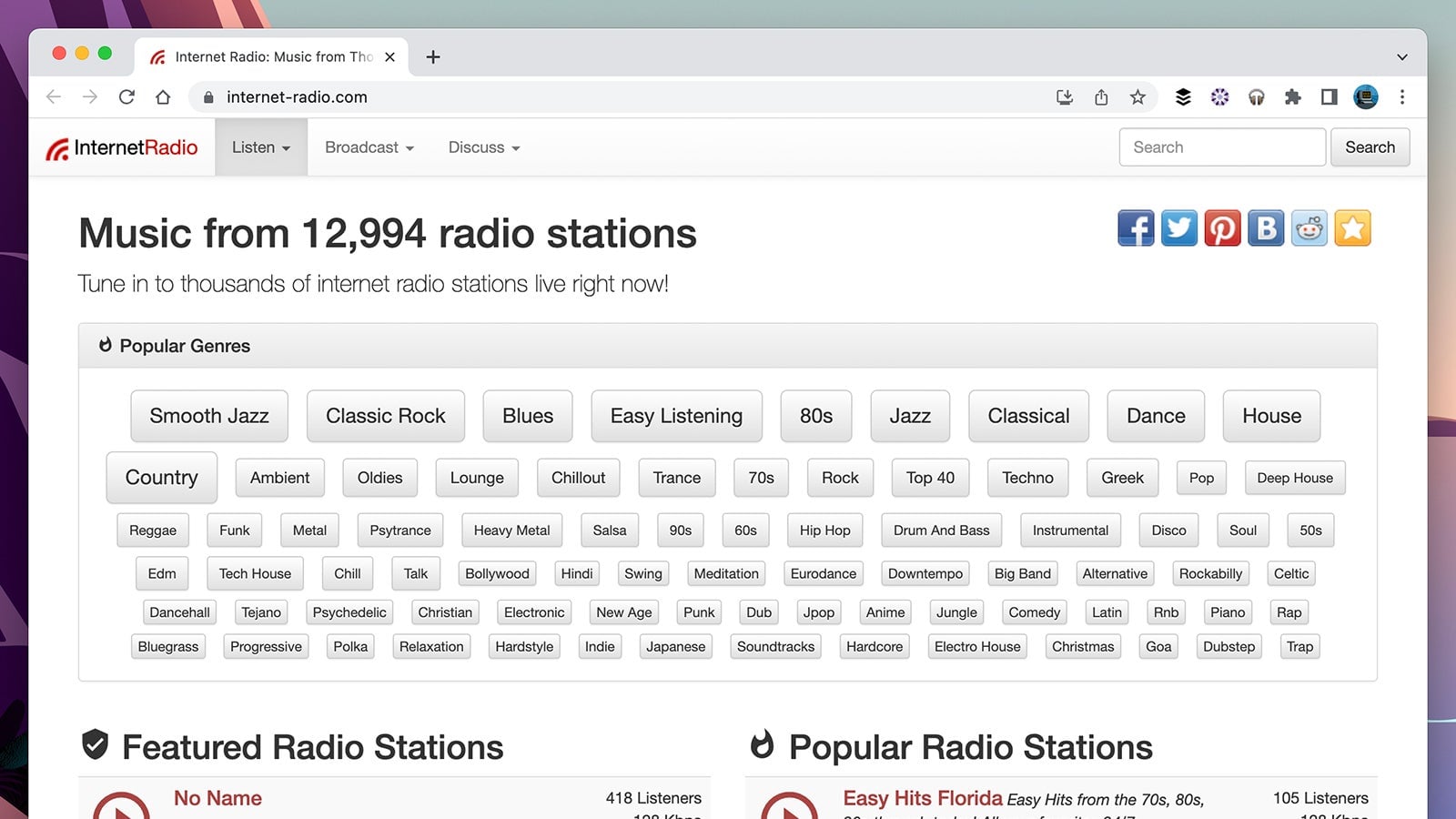Pin the page to Pinterest
The height and width of the screenshot is (819, 1456).
click(x=1222, y=228)
